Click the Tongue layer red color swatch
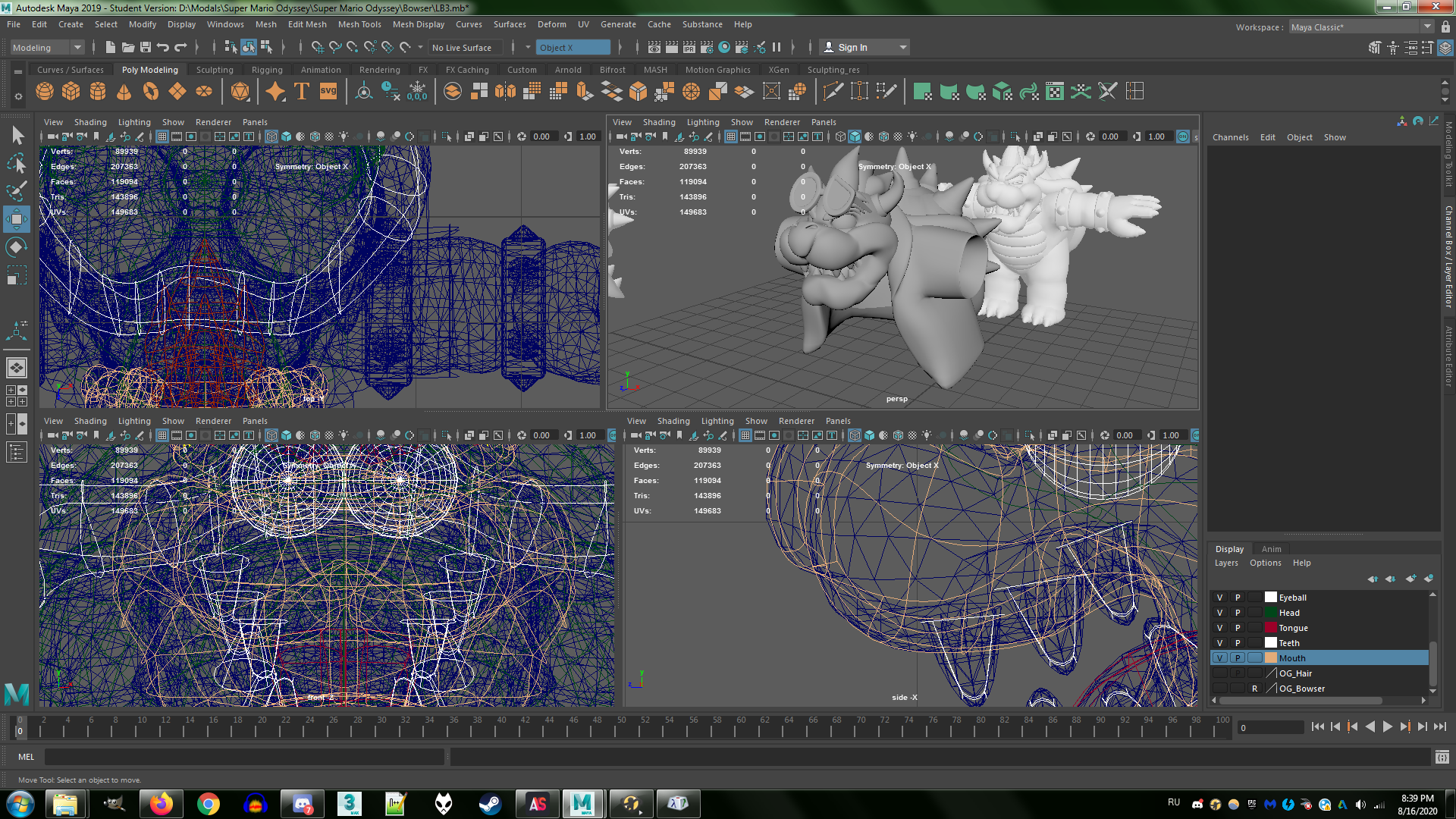Viewport: 1456px width, 819px height. (x=1271, y=628)
